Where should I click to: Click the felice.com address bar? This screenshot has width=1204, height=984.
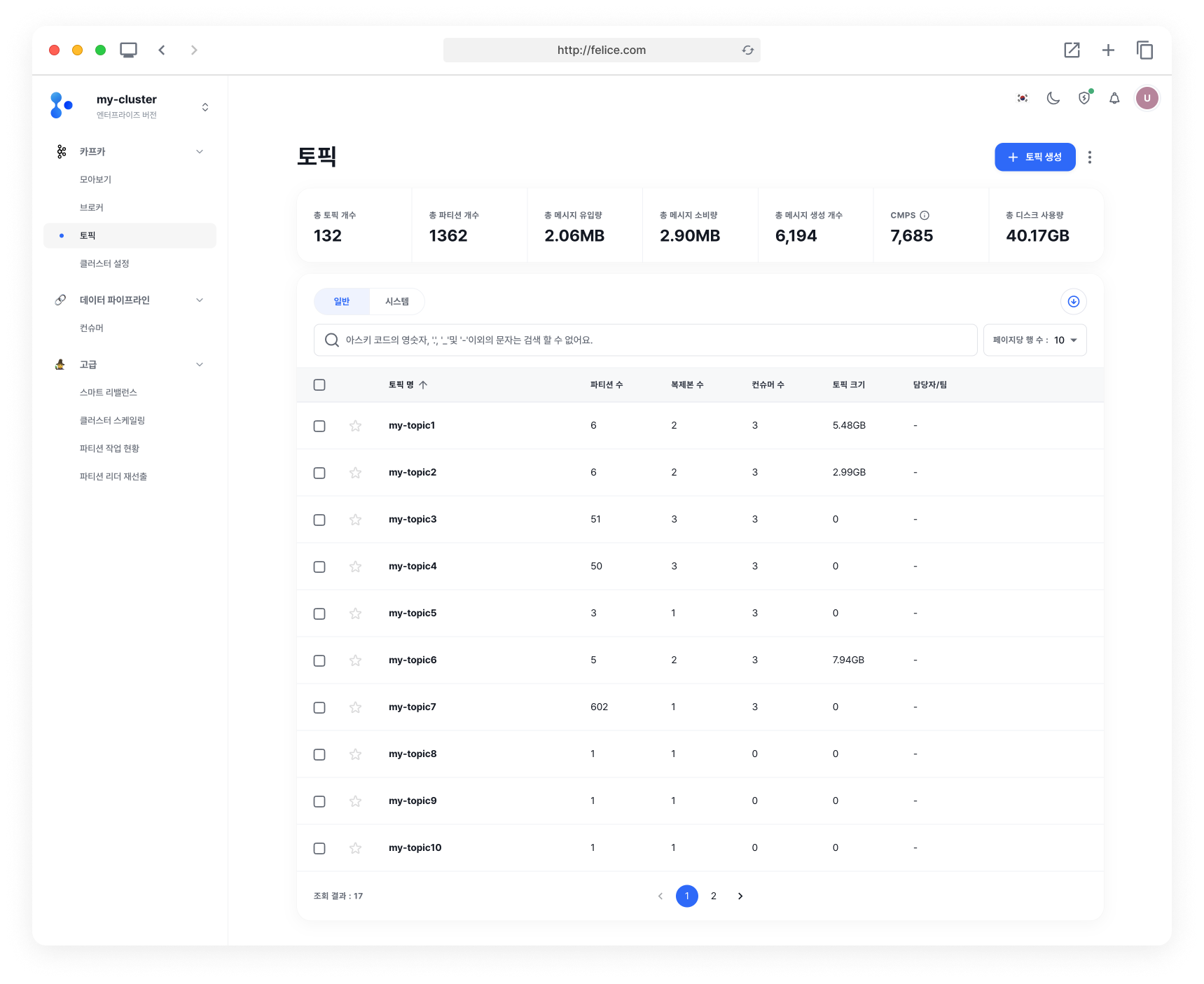[602, 50]
